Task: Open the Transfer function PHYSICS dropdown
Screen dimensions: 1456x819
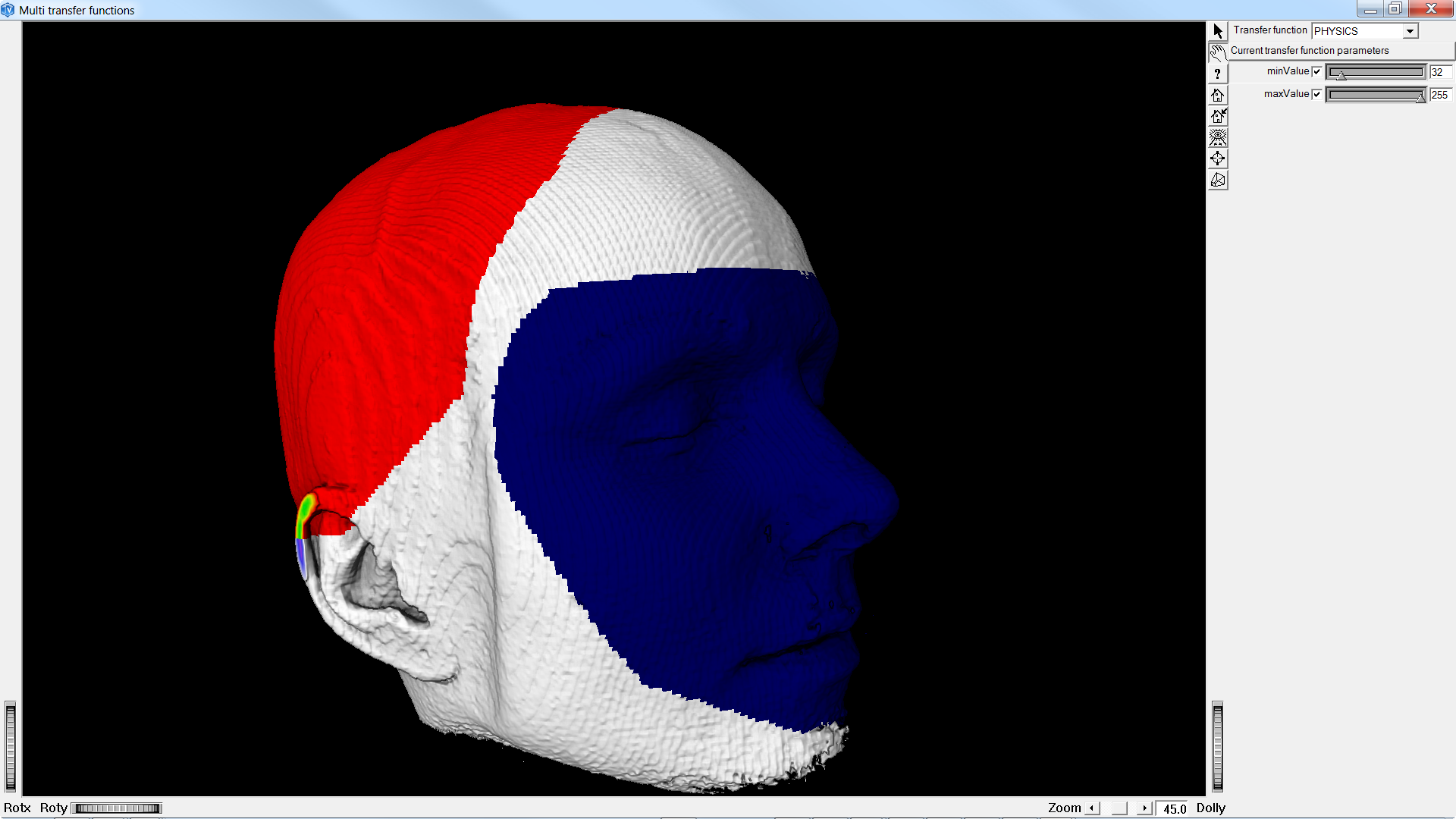Action: tap(1409, 31)
